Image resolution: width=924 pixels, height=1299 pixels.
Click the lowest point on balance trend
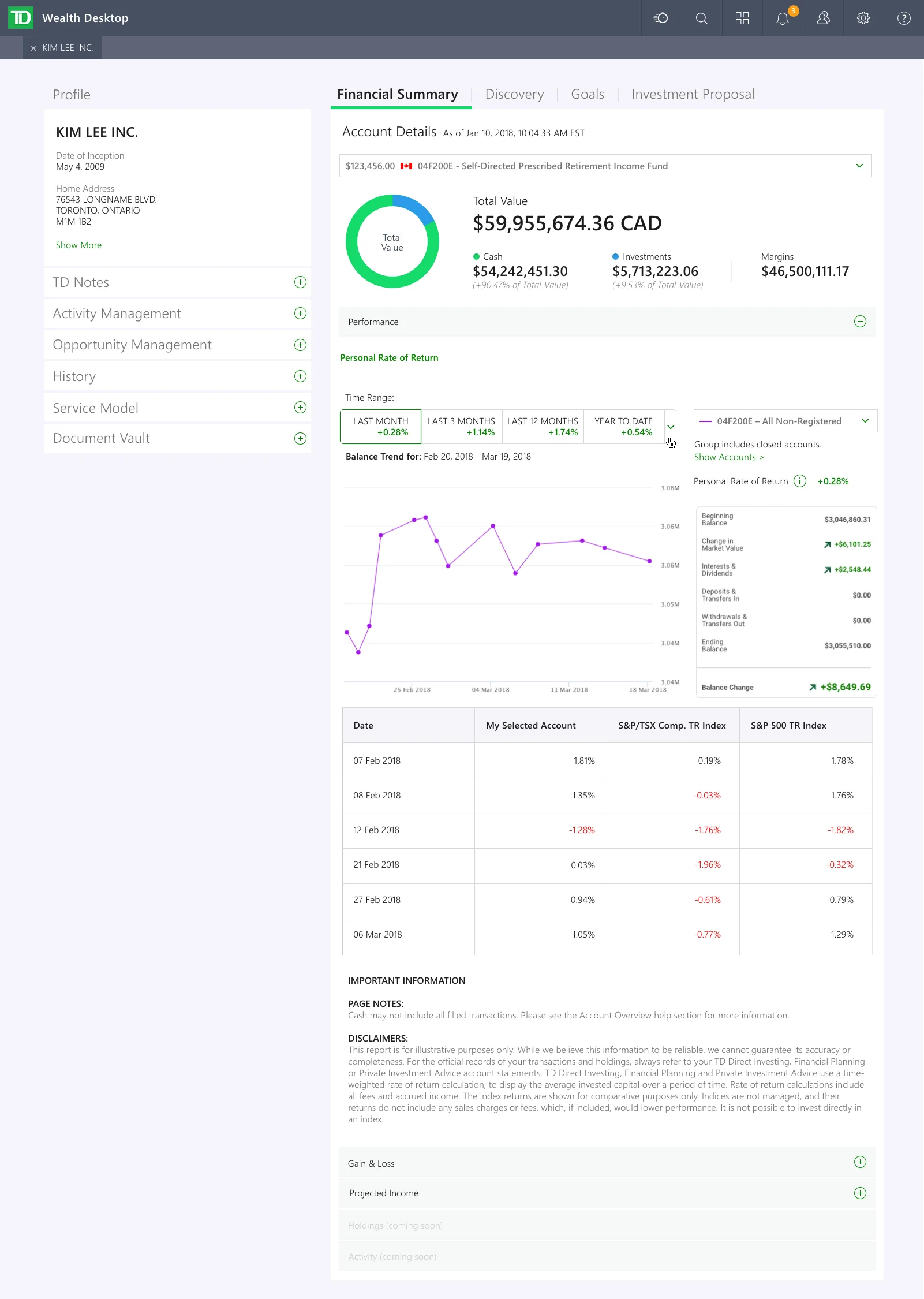(x=358, y=652)
